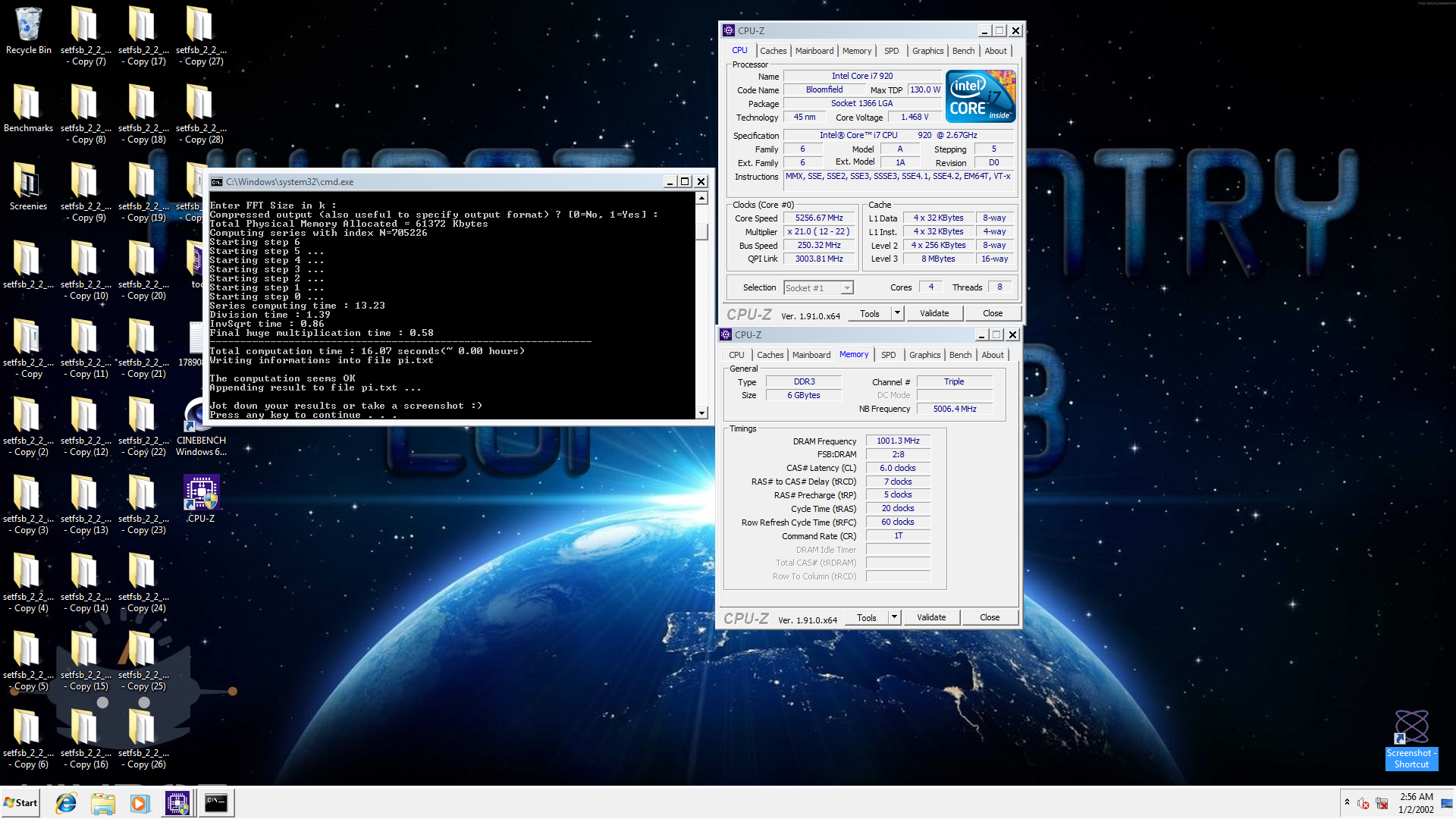Switch to cmd.exe via taskbar icon

click(216, 803)
